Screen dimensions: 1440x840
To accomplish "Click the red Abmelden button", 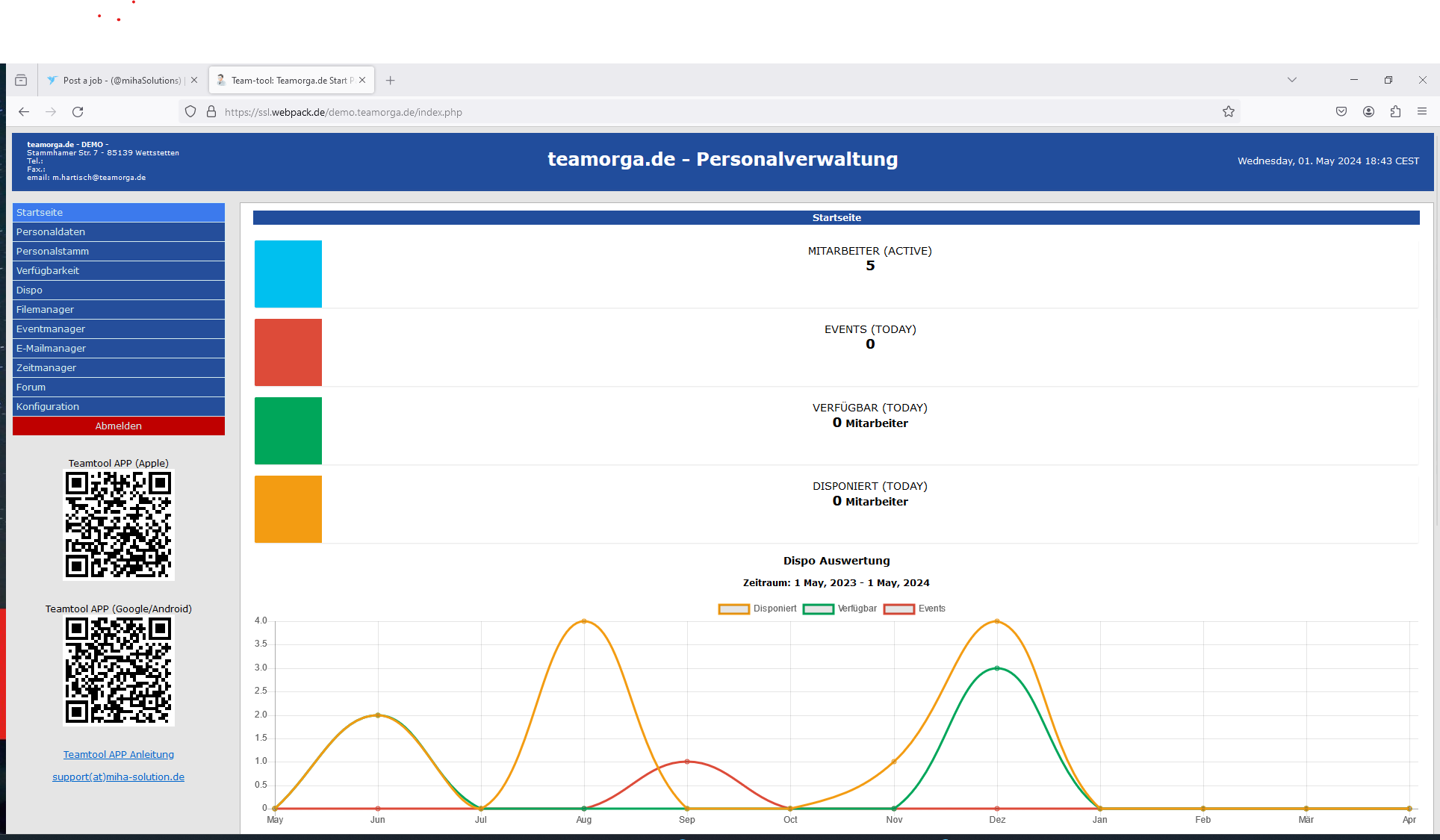I will pos(118,426).
